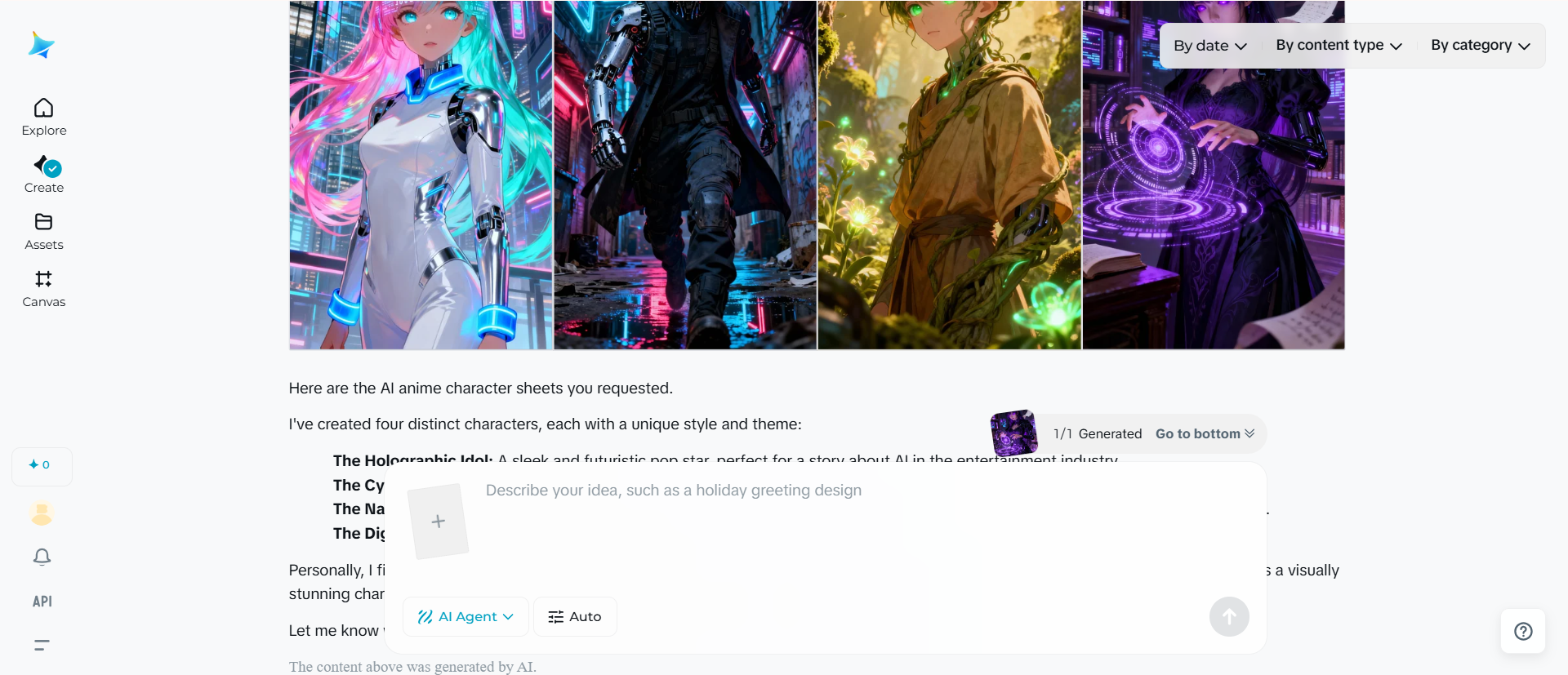Open the Canvas workspace

click(44, 289)
